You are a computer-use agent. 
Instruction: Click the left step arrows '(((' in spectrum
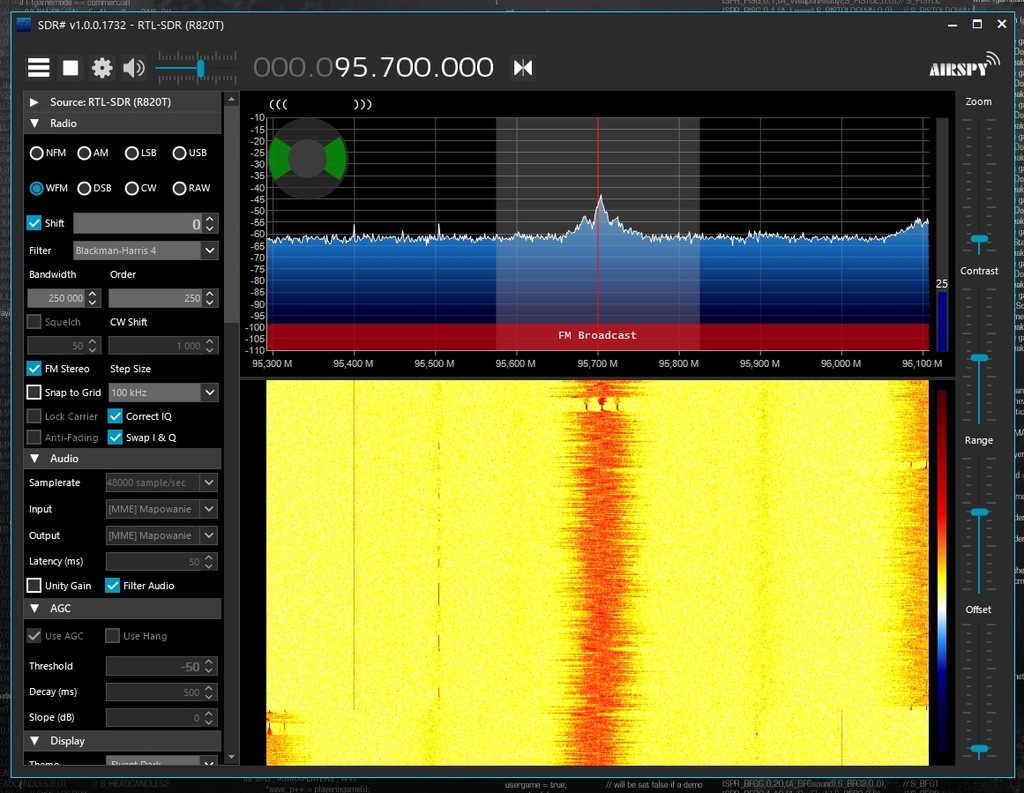278,105
